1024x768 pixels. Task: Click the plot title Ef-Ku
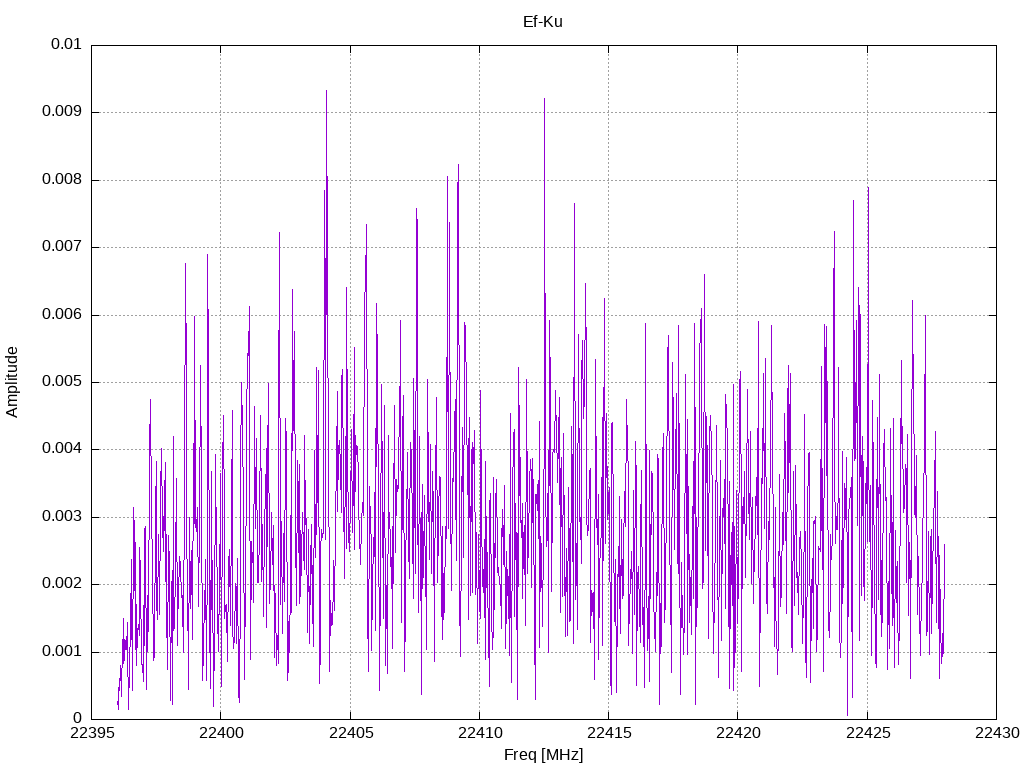(543, 22)
